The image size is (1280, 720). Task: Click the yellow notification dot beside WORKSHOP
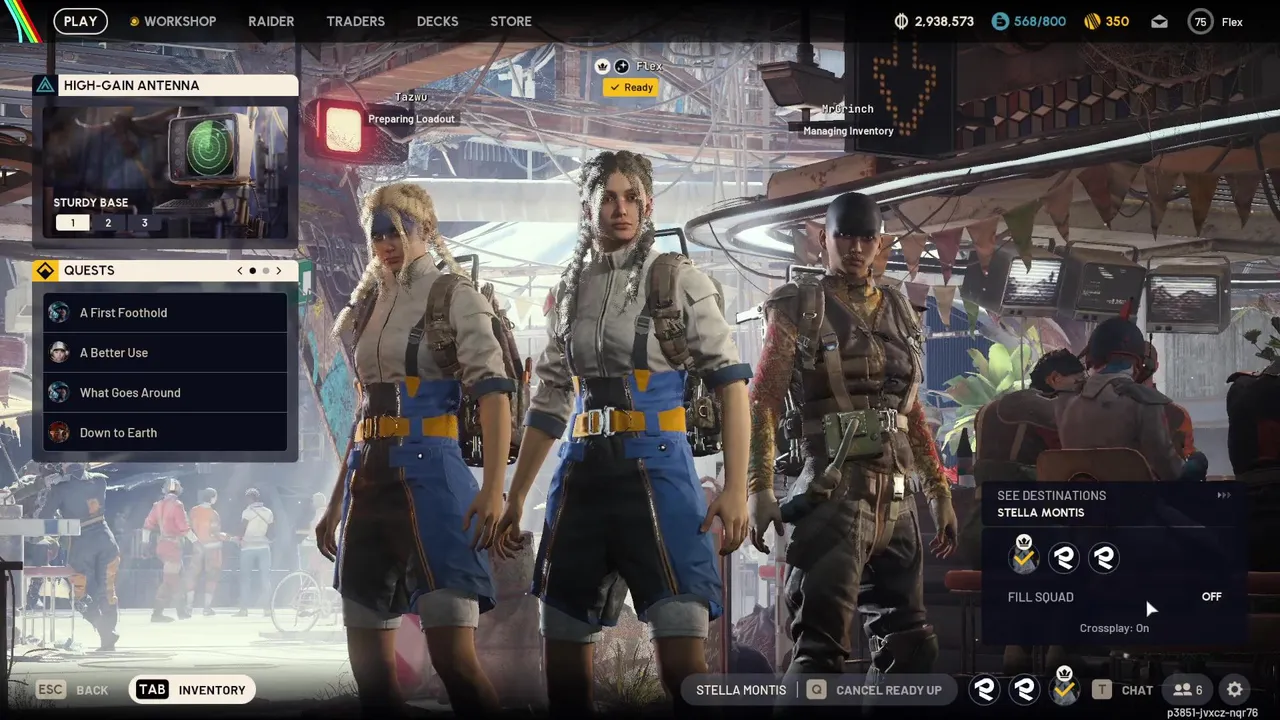tap(135, 21)
